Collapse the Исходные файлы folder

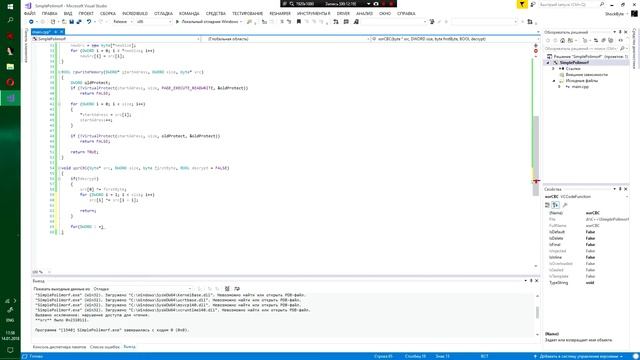click(553, 81)
